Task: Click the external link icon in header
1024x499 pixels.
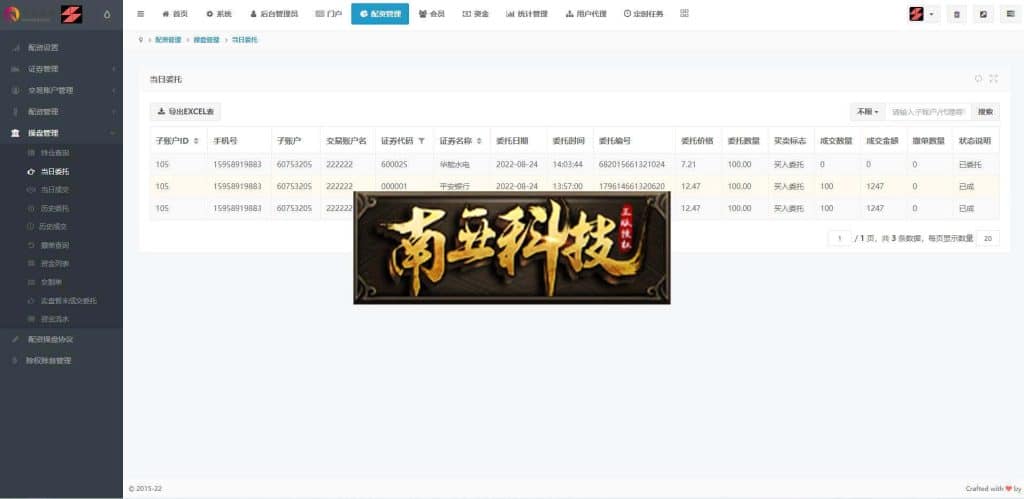Action: point(984,14)
